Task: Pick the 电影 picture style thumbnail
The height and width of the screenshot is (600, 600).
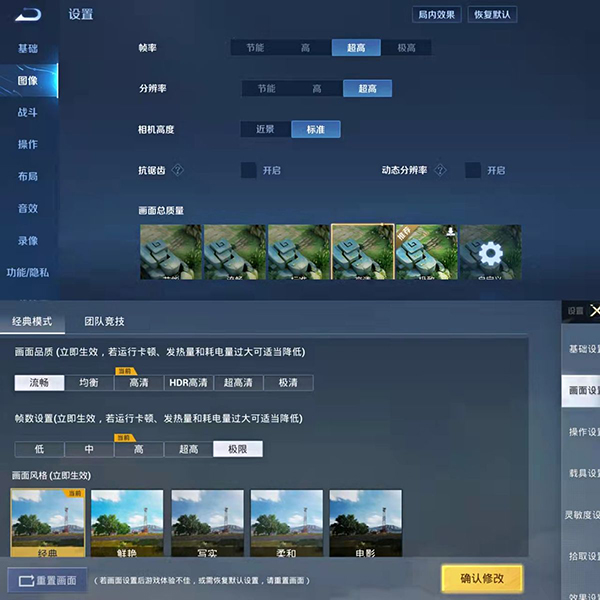Action: point(365,524)
